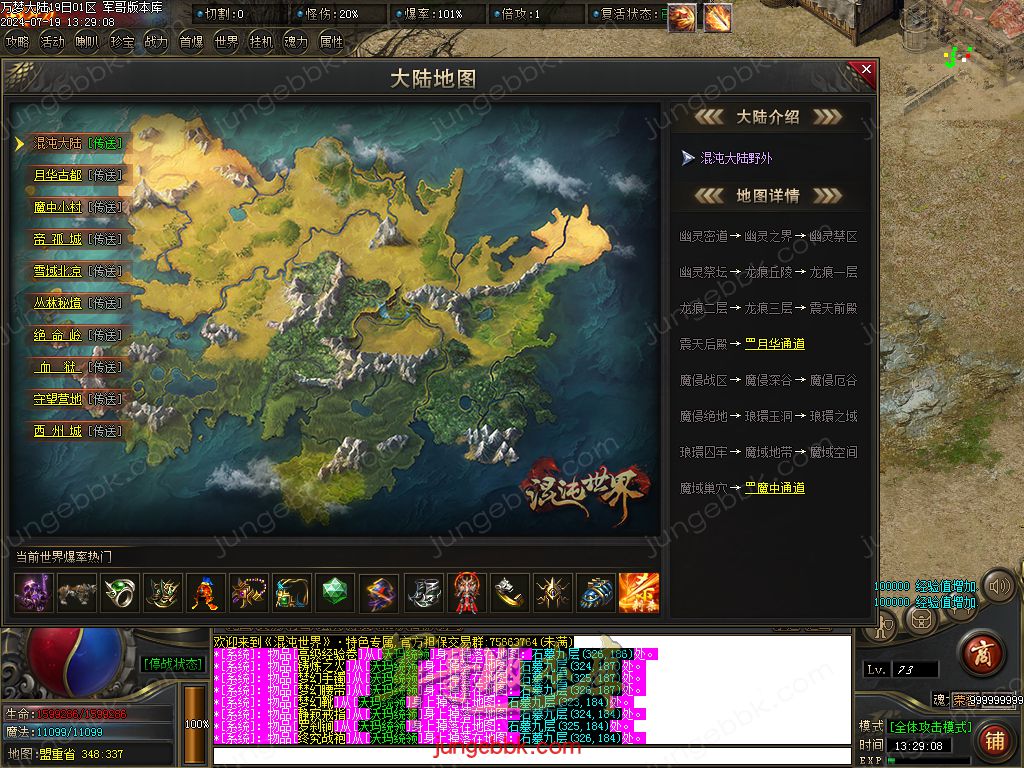Click the speaker sound icon

pyautogui.click(x=997, y=586)
